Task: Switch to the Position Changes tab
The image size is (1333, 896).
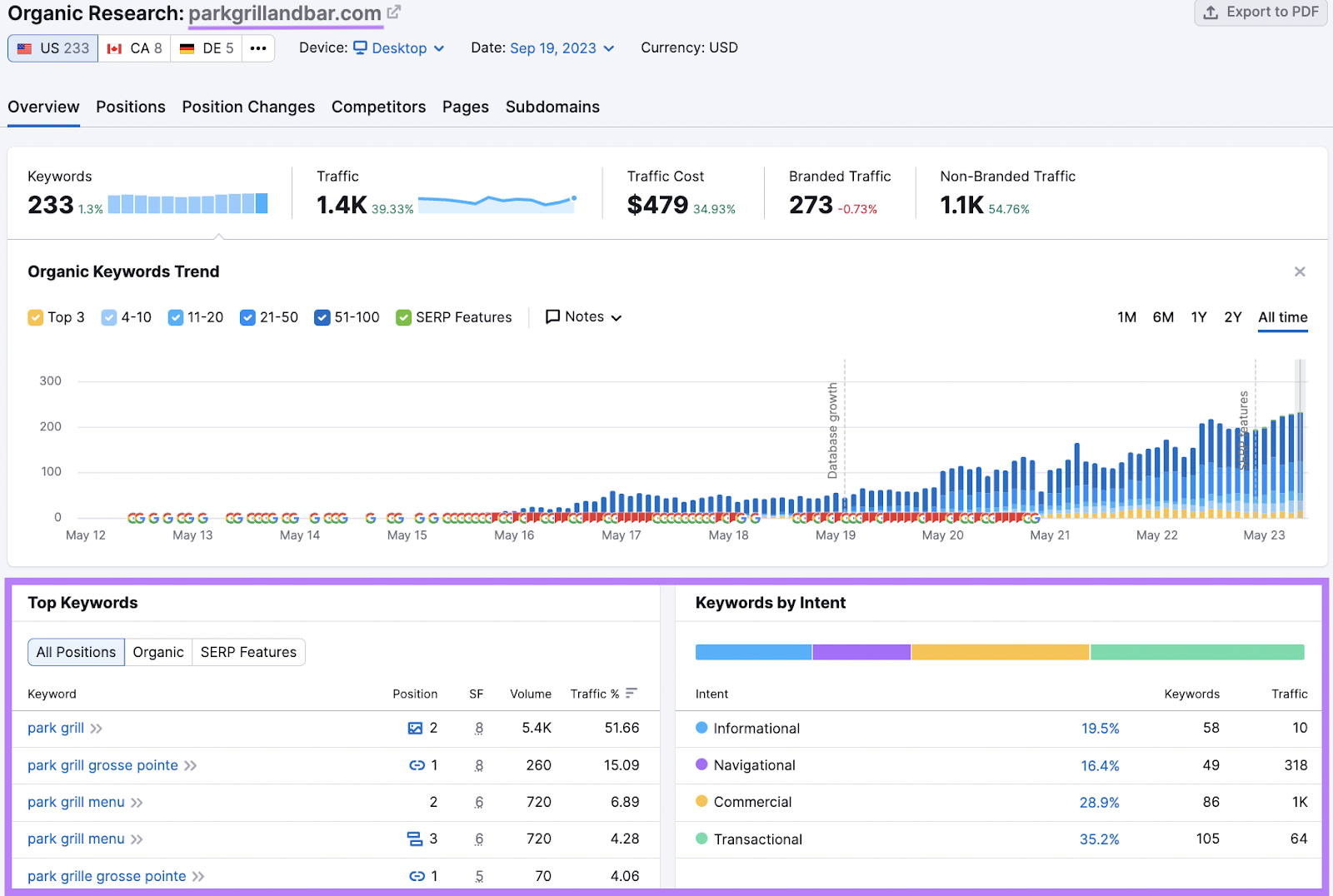Action: [247, 107]
